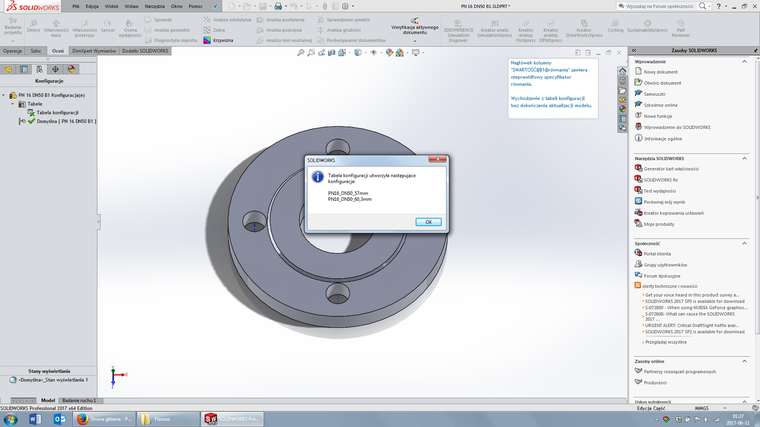The height and width of the screenshot is (427, 760).
Task: Open the Edycja menu
Action: click(92, 6)
